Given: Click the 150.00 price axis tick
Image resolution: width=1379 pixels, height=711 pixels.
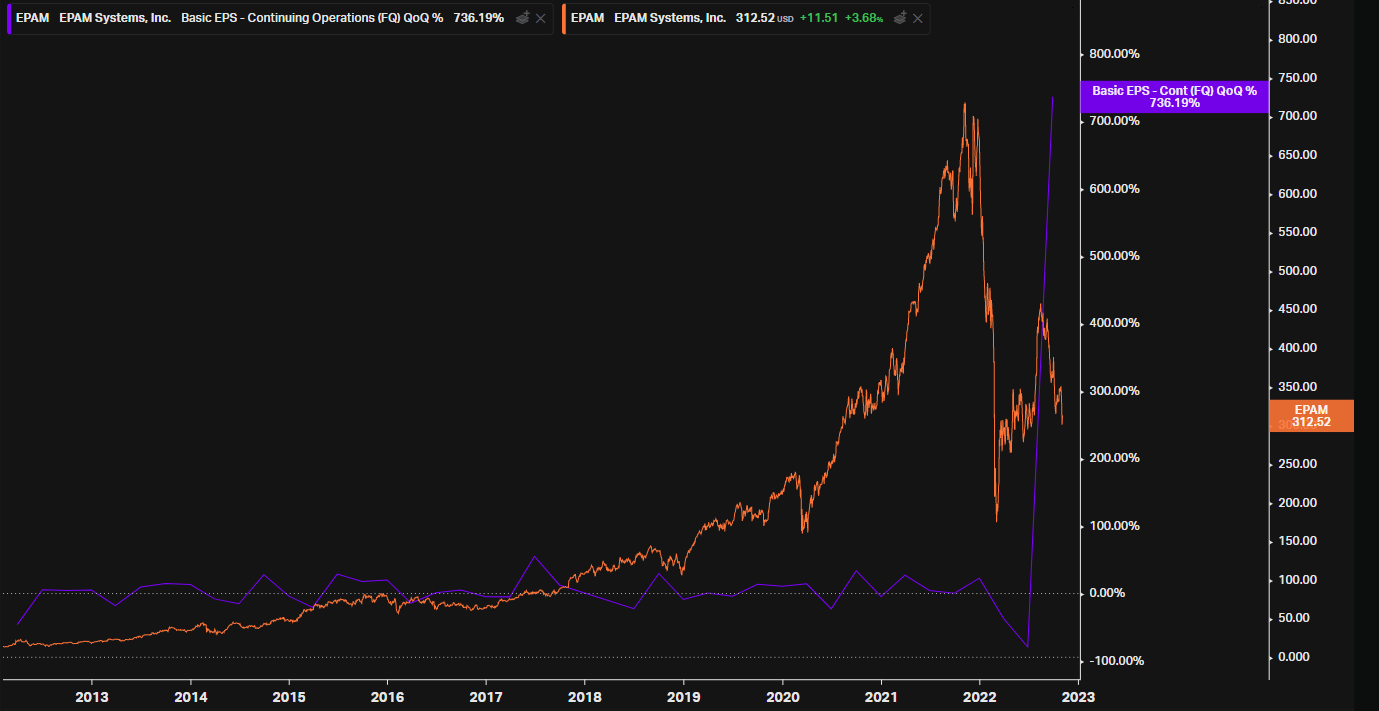Looking at the screenshot, I should pyautogui.click(x=1296, y=541).
